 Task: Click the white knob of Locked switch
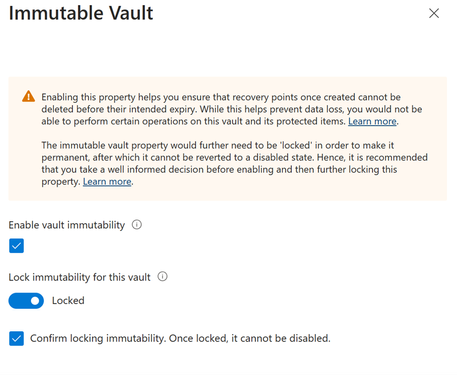35,301
